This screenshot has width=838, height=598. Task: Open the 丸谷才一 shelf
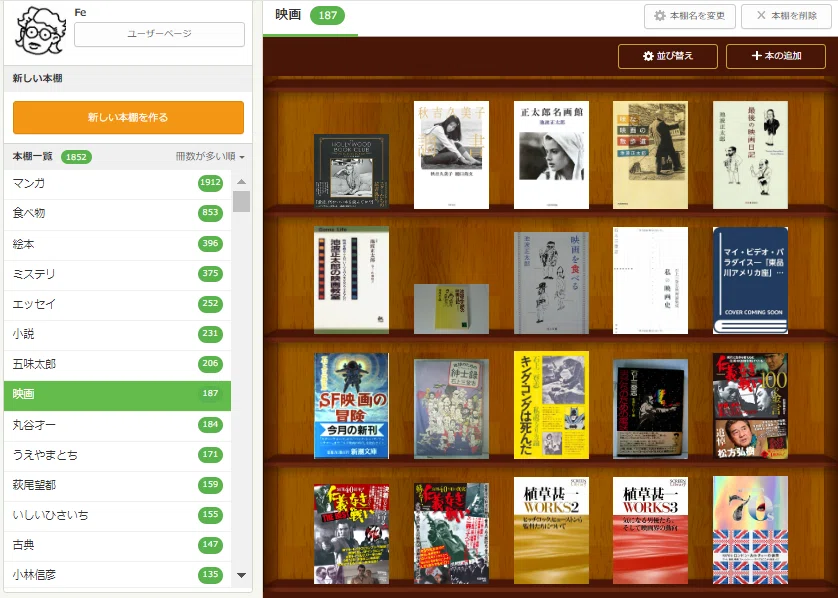point(117,425)
